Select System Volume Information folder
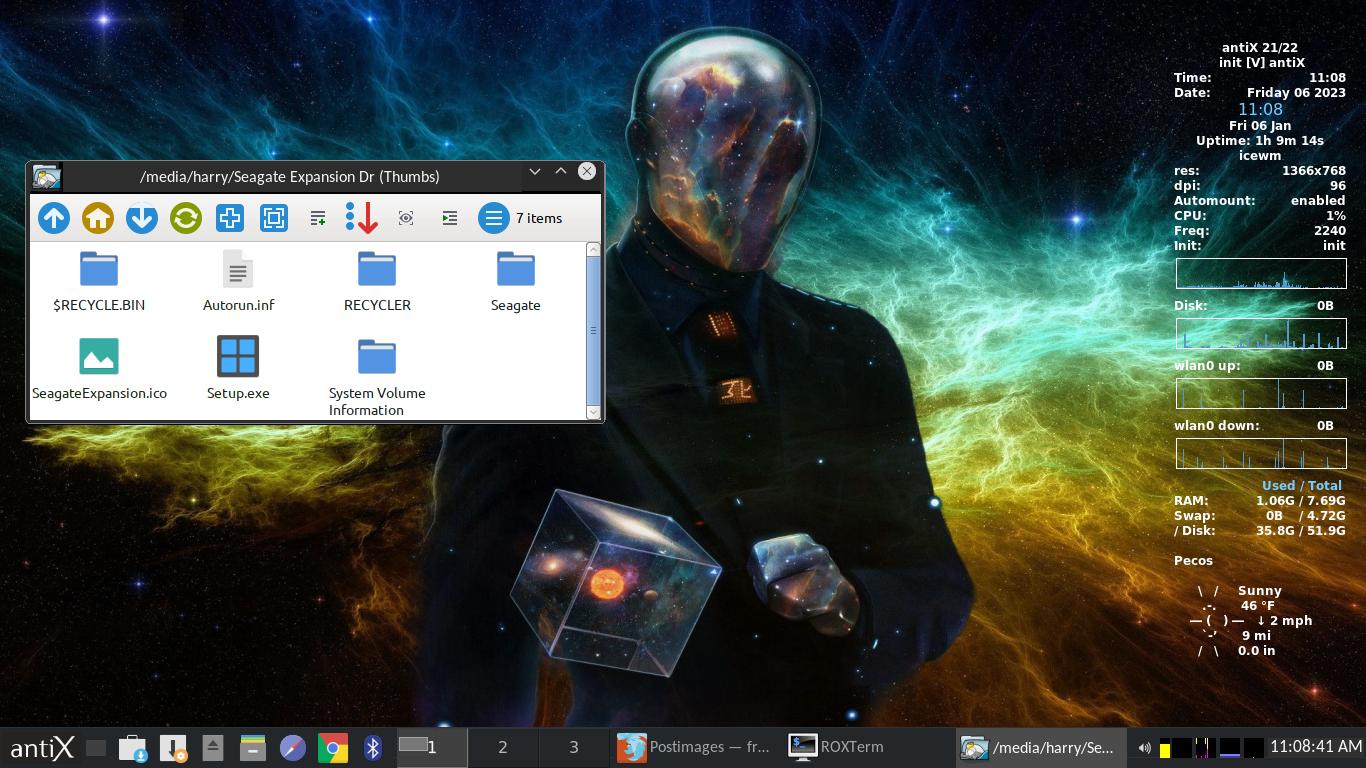This screenshot has height=768, width=1366. point(377,357)
